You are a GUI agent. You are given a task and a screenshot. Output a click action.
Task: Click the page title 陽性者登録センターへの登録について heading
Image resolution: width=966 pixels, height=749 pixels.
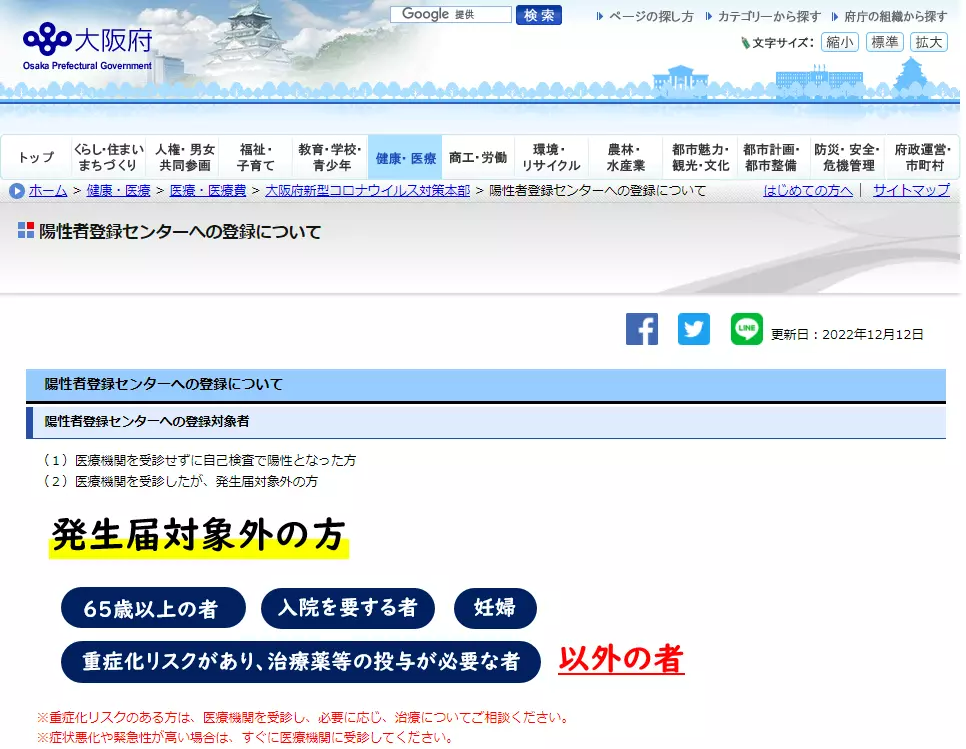click(x=180, y=232)
